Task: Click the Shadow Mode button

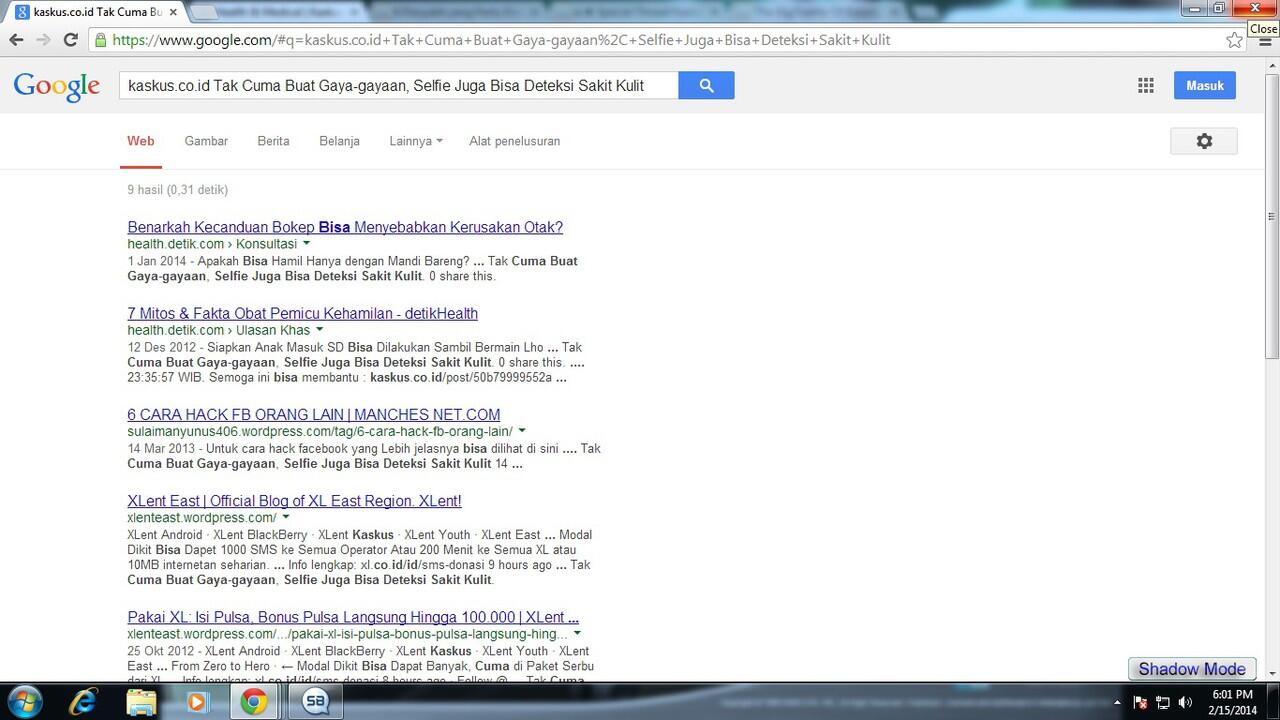Action: [x=1192, y=669]
